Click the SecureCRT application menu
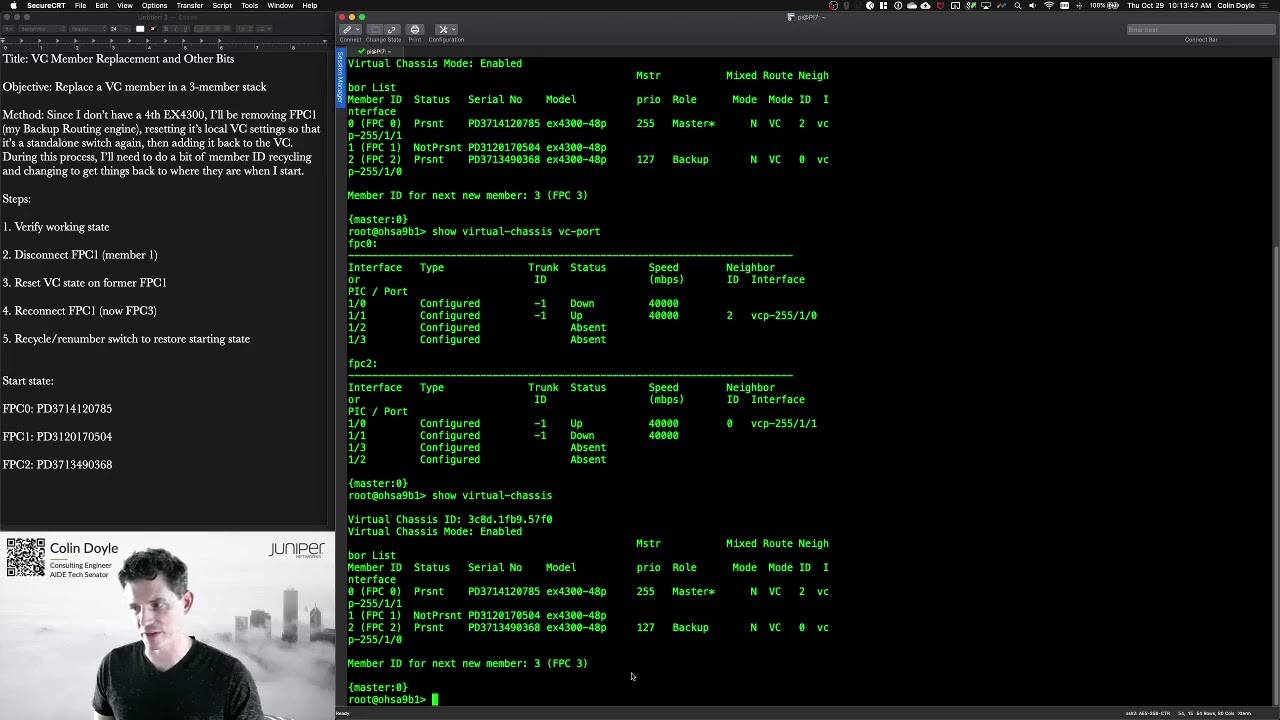The height and width of the screenshot is (720, 1280). (x=46, y=5)
